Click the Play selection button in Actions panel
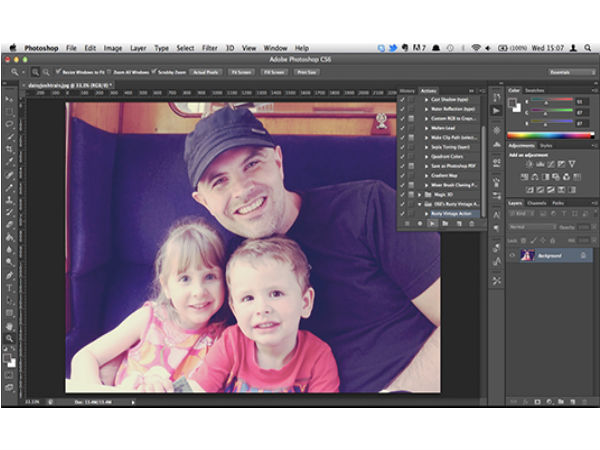This screenshot has height=450, width=600. click(432, 223)
